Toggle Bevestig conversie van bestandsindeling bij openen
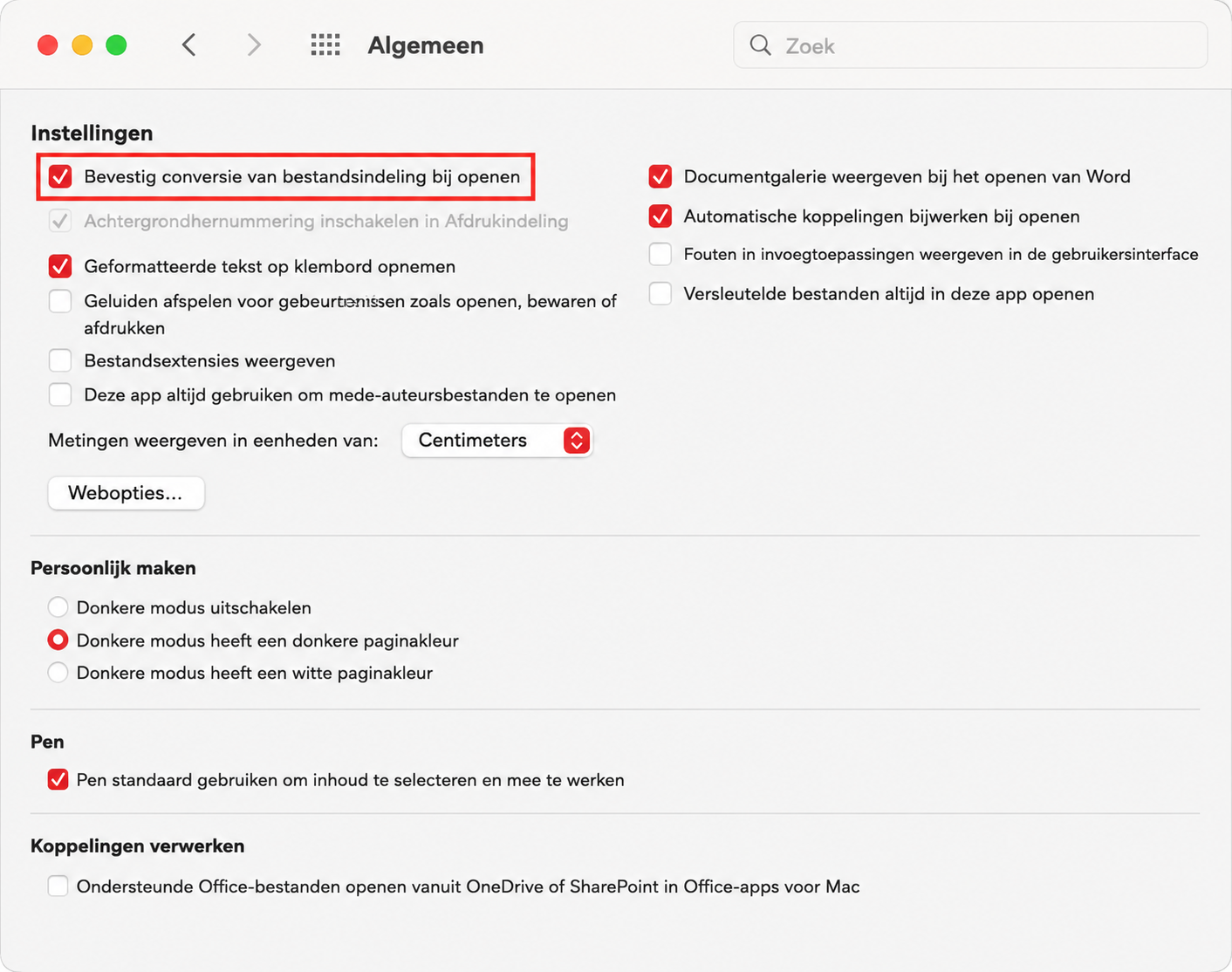 (x=60, y=176)
